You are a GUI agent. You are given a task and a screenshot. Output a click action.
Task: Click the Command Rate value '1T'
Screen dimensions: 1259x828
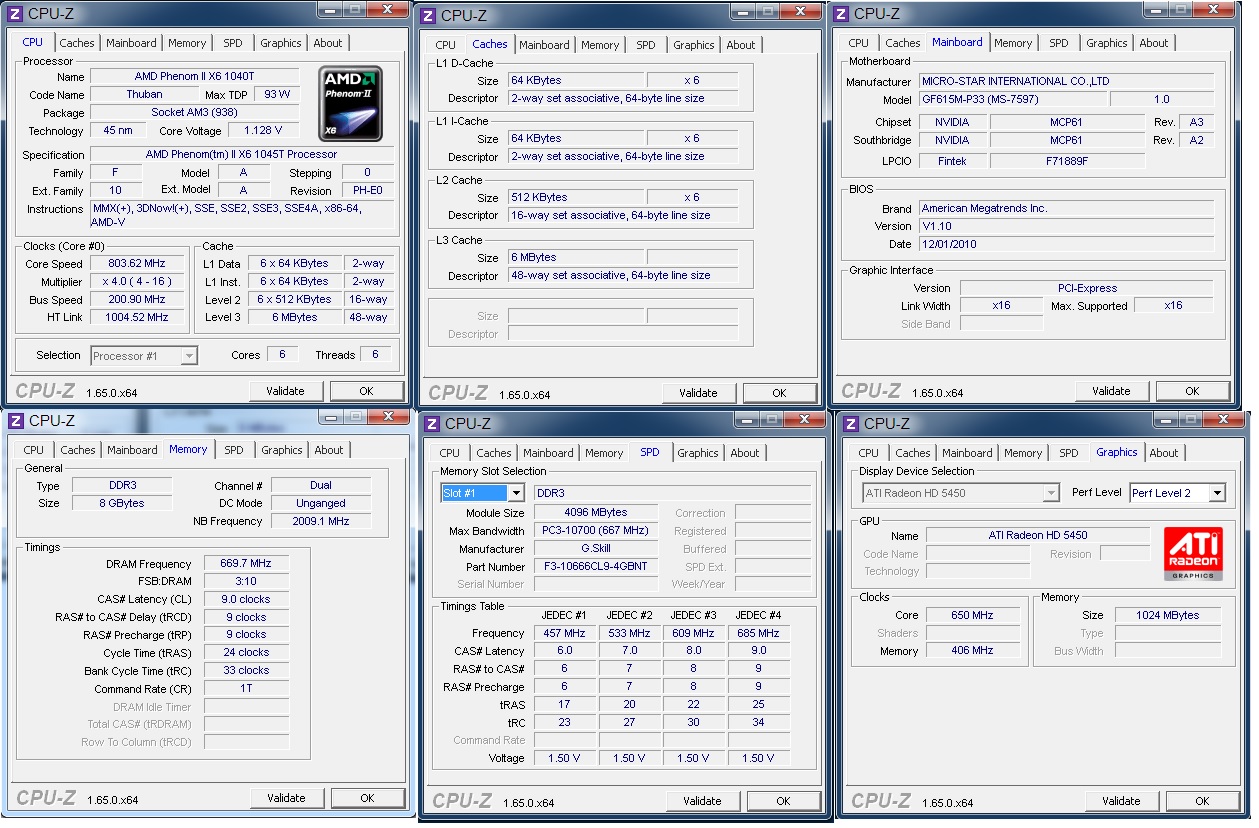click(246, 690)
